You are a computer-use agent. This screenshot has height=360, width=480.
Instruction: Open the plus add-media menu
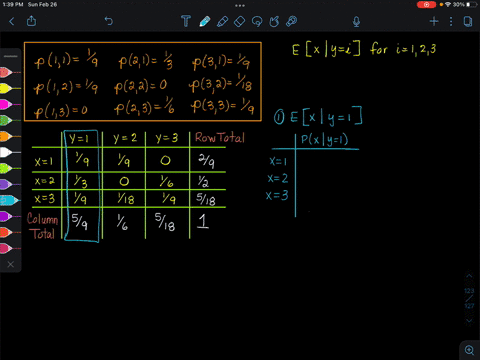pyautogui.click(x=434, y=22)
